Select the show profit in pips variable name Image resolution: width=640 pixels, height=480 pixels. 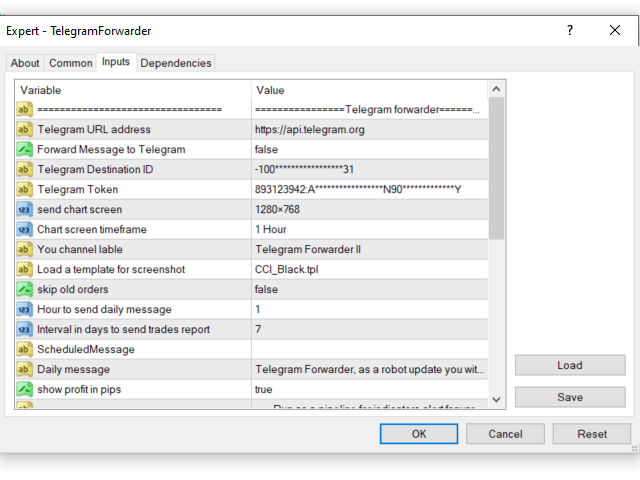pyautogui.click(x=79, y=390)
